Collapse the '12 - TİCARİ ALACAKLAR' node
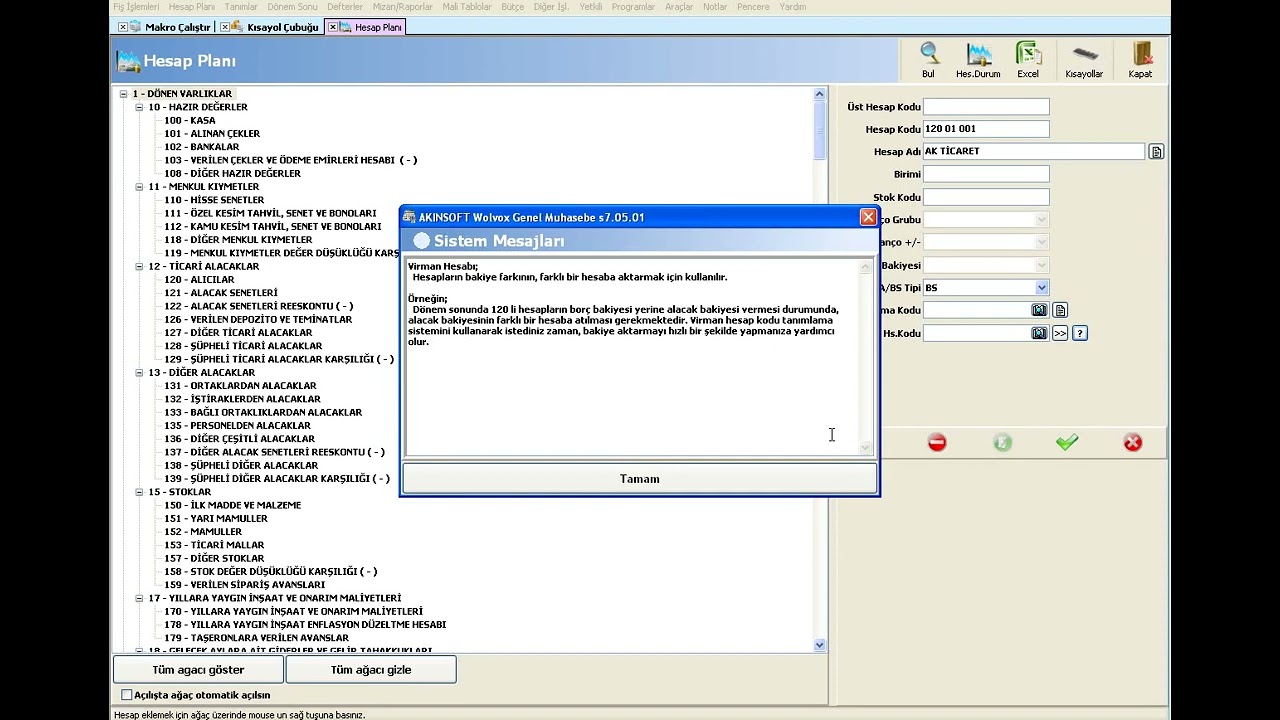Screen dimensions: 1280x720 [139, 267]
